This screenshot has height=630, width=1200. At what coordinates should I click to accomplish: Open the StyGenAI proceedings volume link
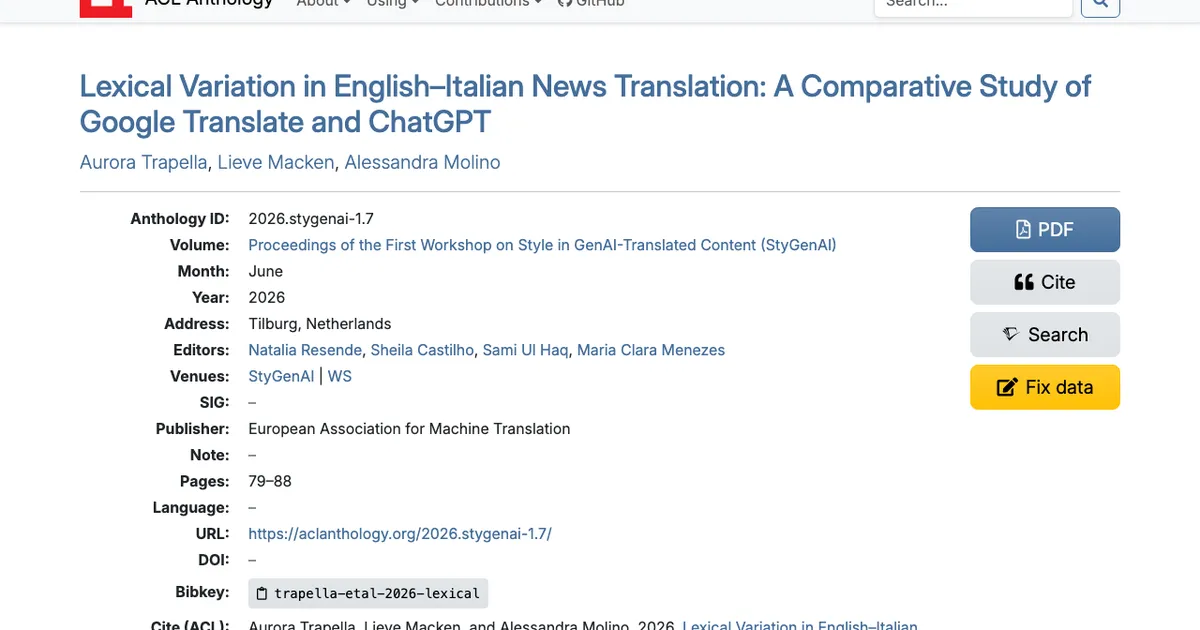(542, 245)
